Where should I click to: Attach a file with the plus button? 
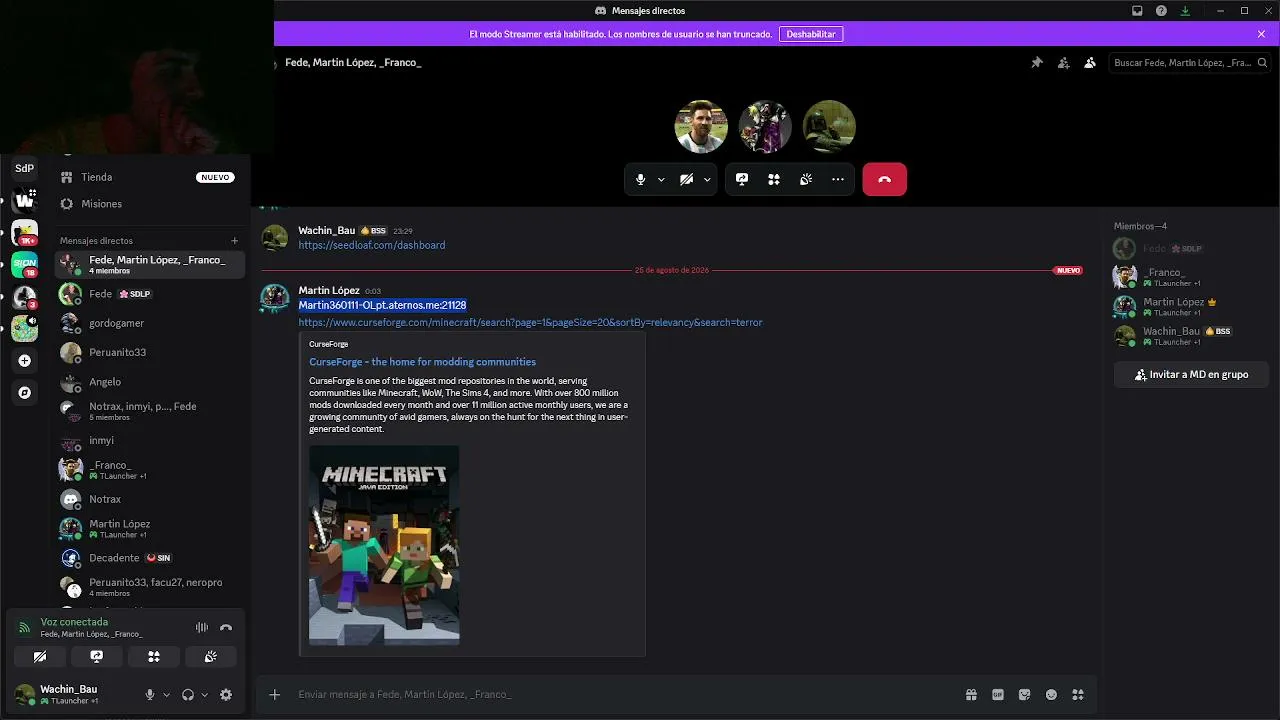[x=274, y=695]
